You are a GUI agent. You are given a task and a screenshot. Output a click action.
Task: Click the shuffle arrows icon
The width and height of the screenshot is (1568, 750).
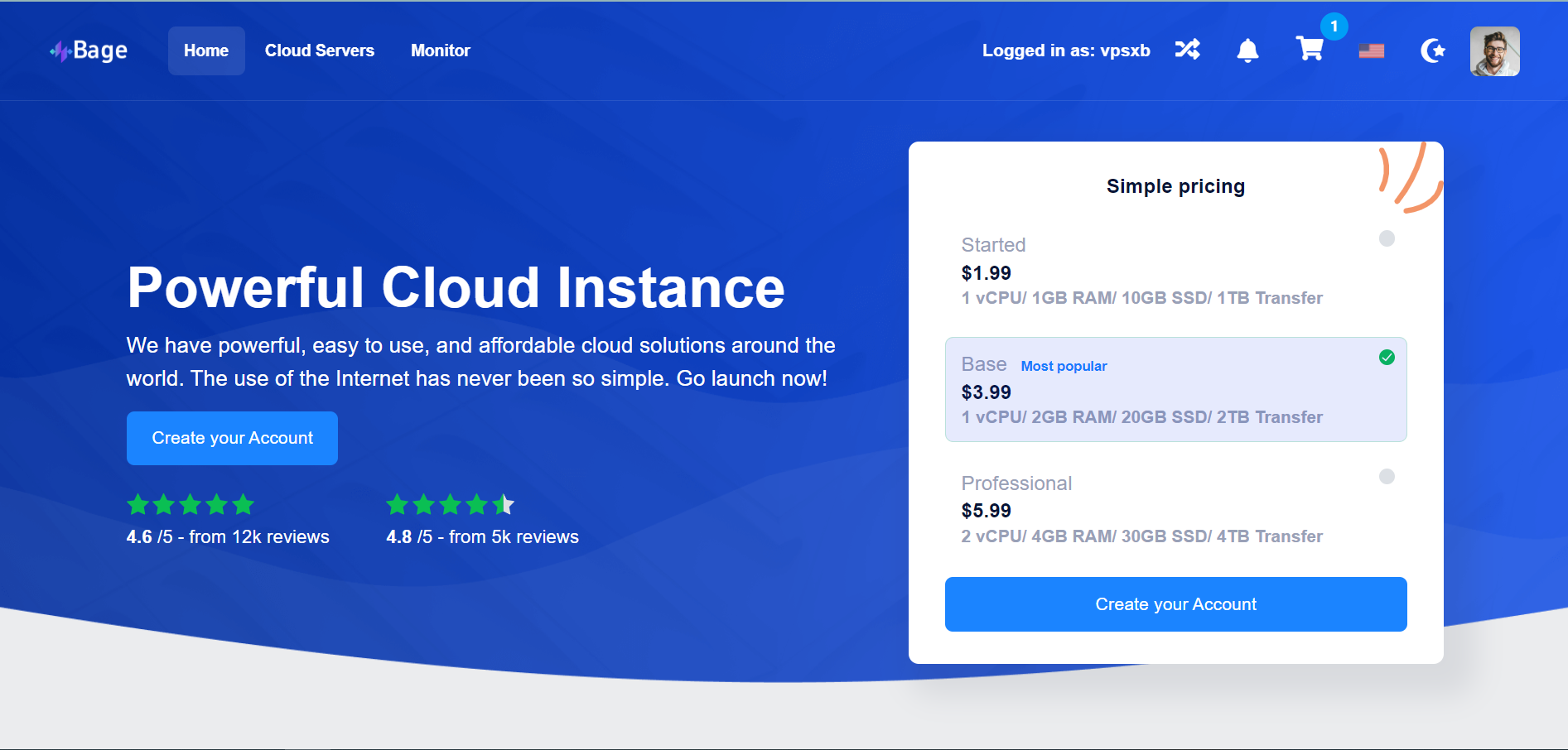point(1187,50)
